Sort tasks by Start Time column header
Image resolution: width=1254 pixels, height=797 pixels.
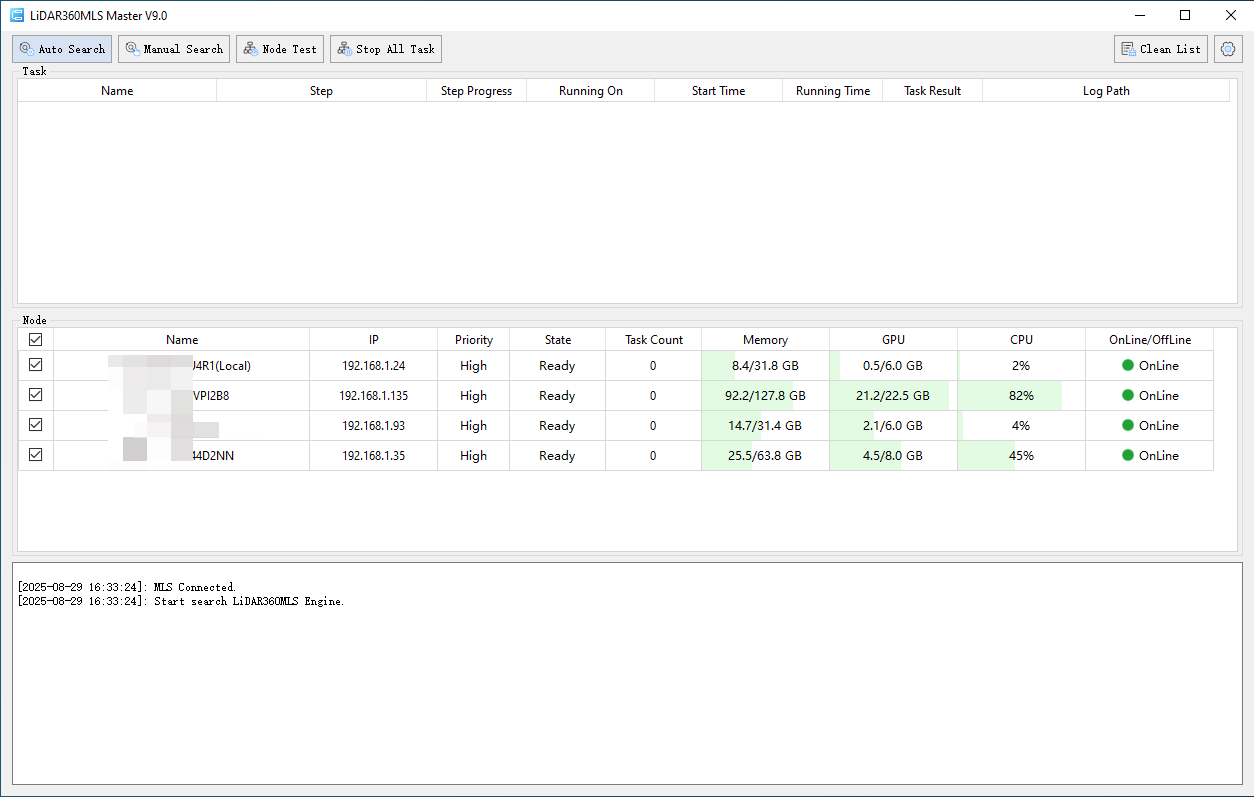(x=718, y=91)
